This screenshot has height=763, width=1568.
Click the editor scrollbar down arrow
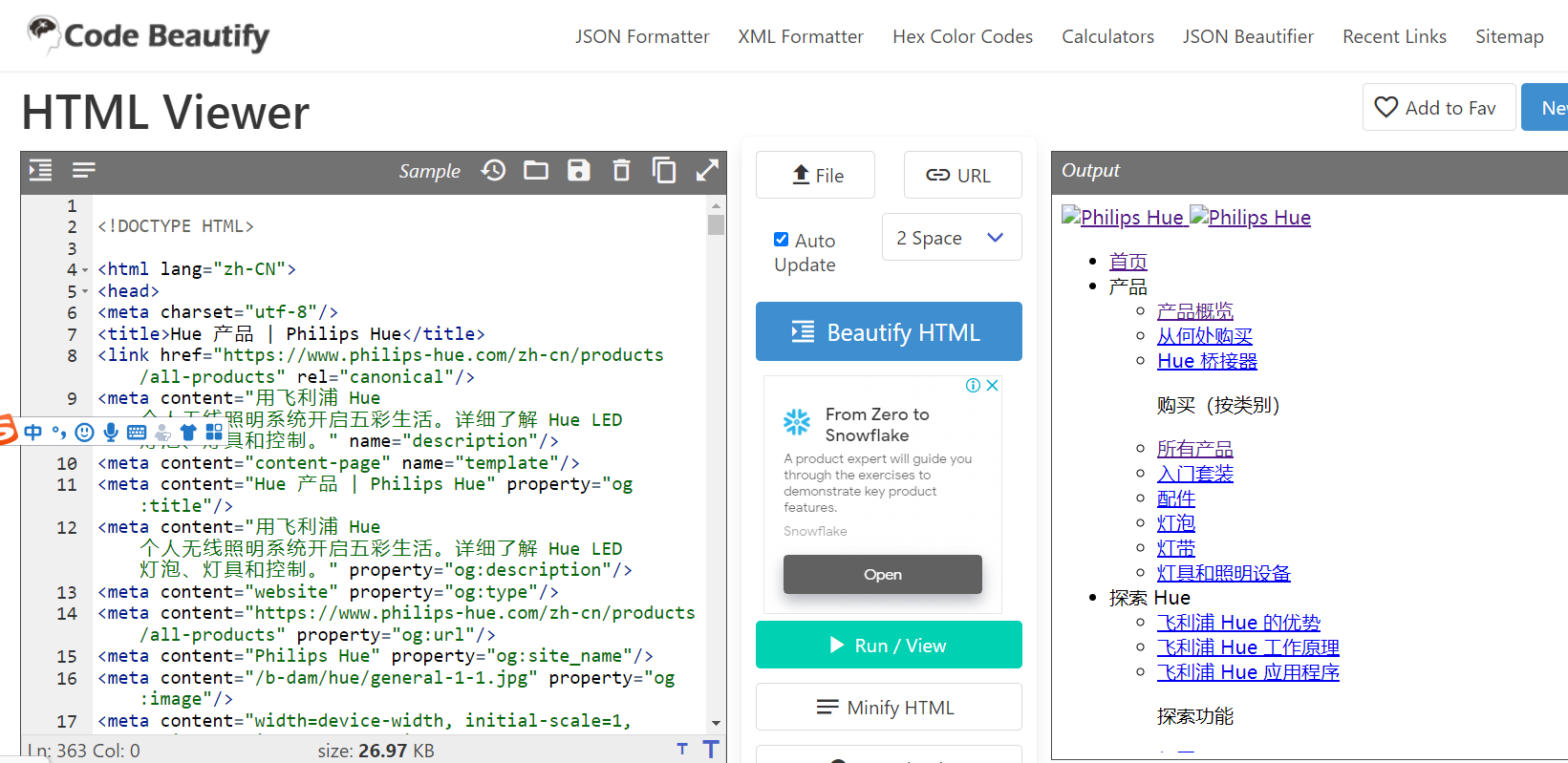(716, 724)
